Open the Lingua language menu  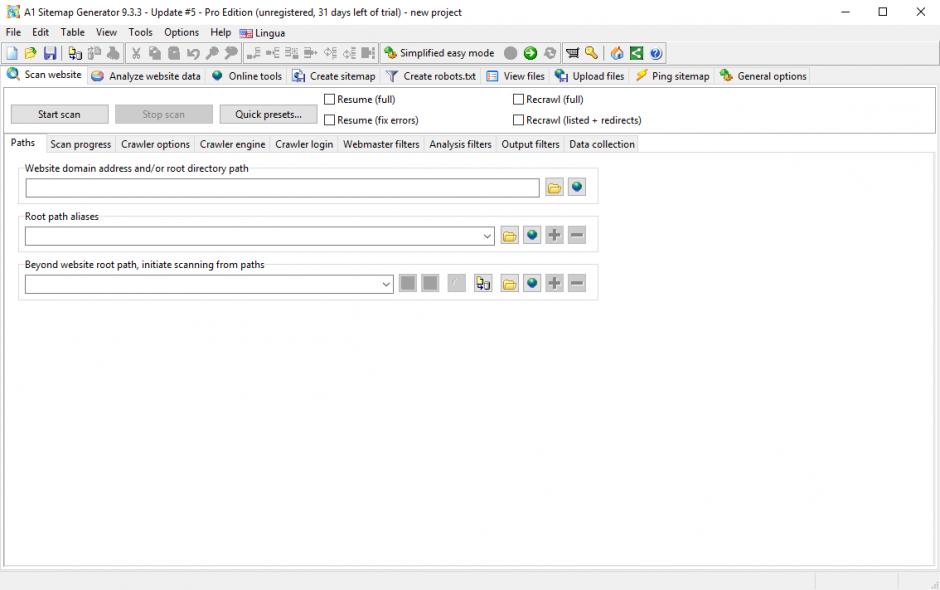click(x=263, y=33)
